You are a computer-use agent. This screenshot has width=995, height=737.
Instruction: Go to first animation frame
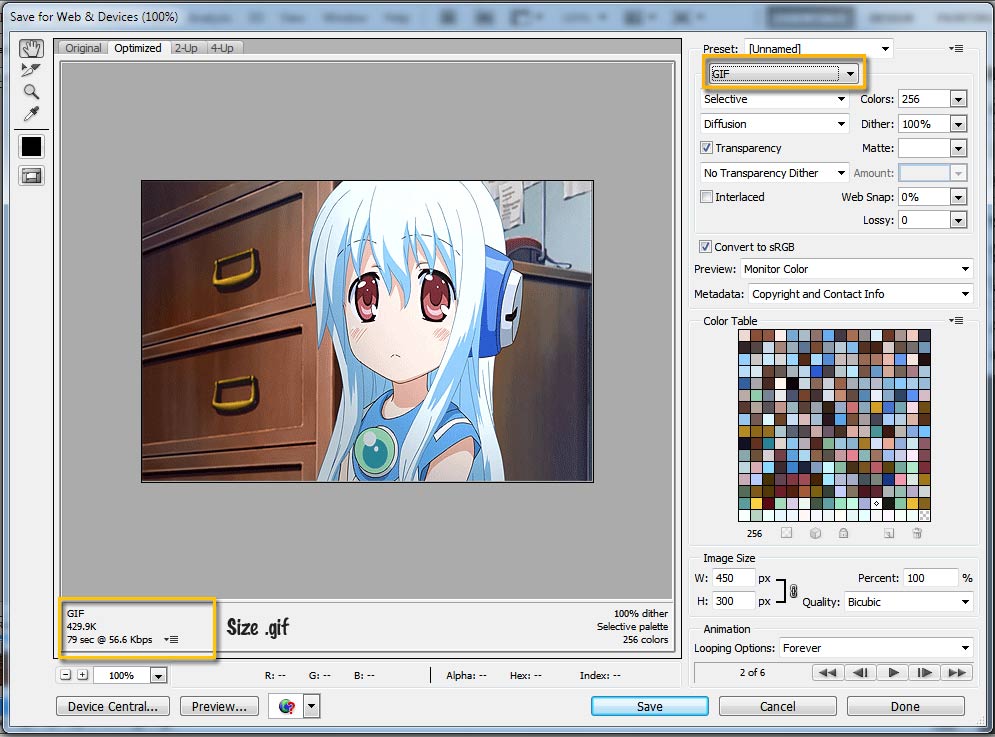point(827,672)
